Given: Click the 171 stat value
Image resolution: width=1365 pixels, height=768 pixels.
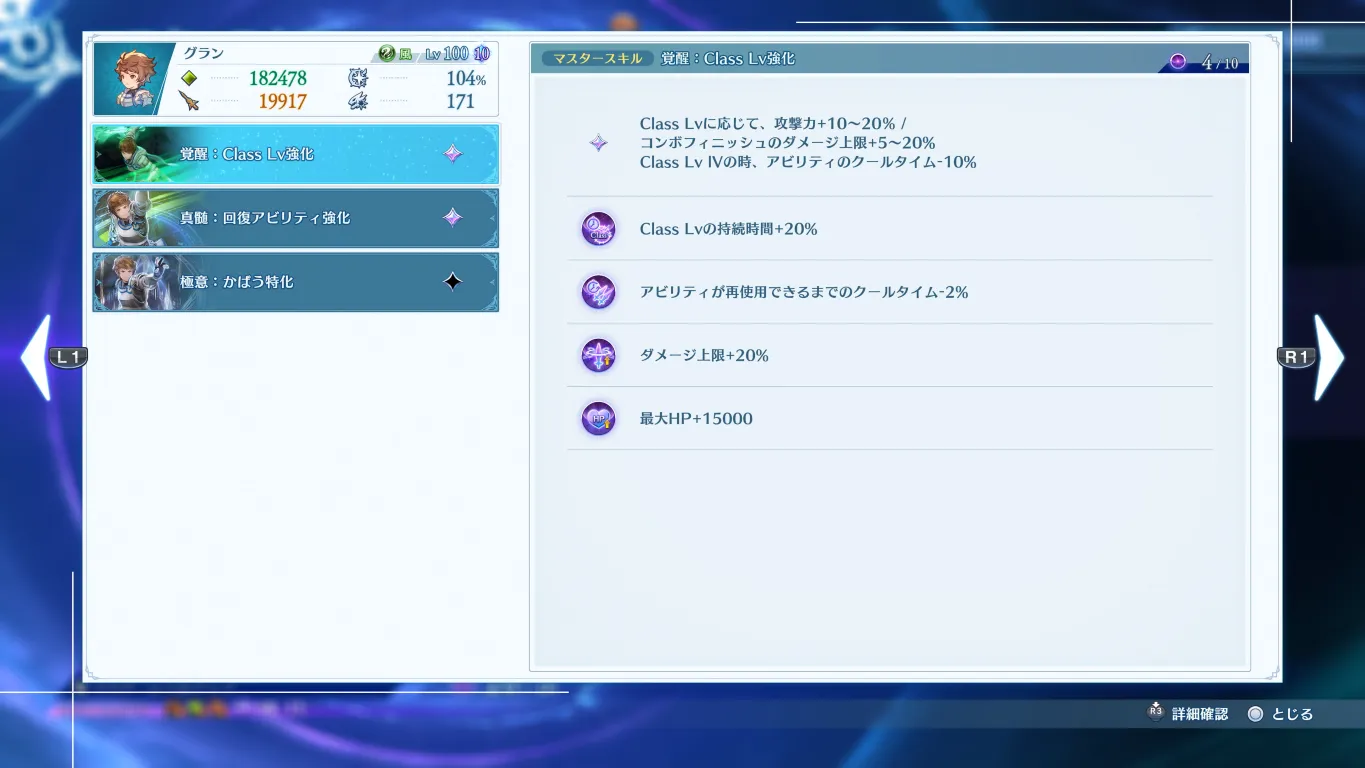Looking at the screenshot, I should [460, 101].
